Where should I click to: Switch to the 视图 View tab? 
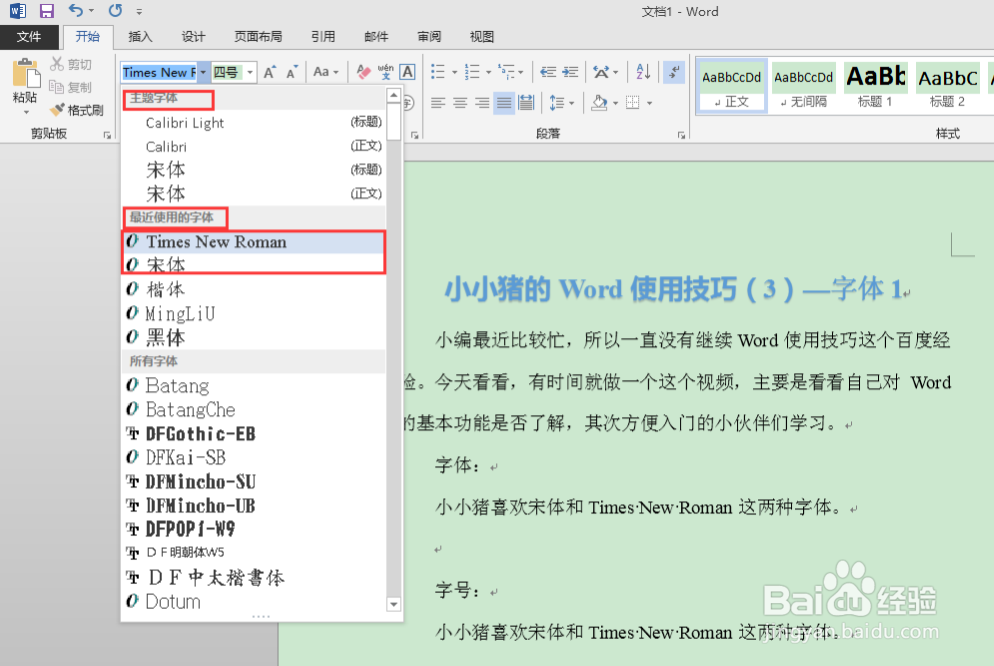pyautogui.click(x=482, y=37)
